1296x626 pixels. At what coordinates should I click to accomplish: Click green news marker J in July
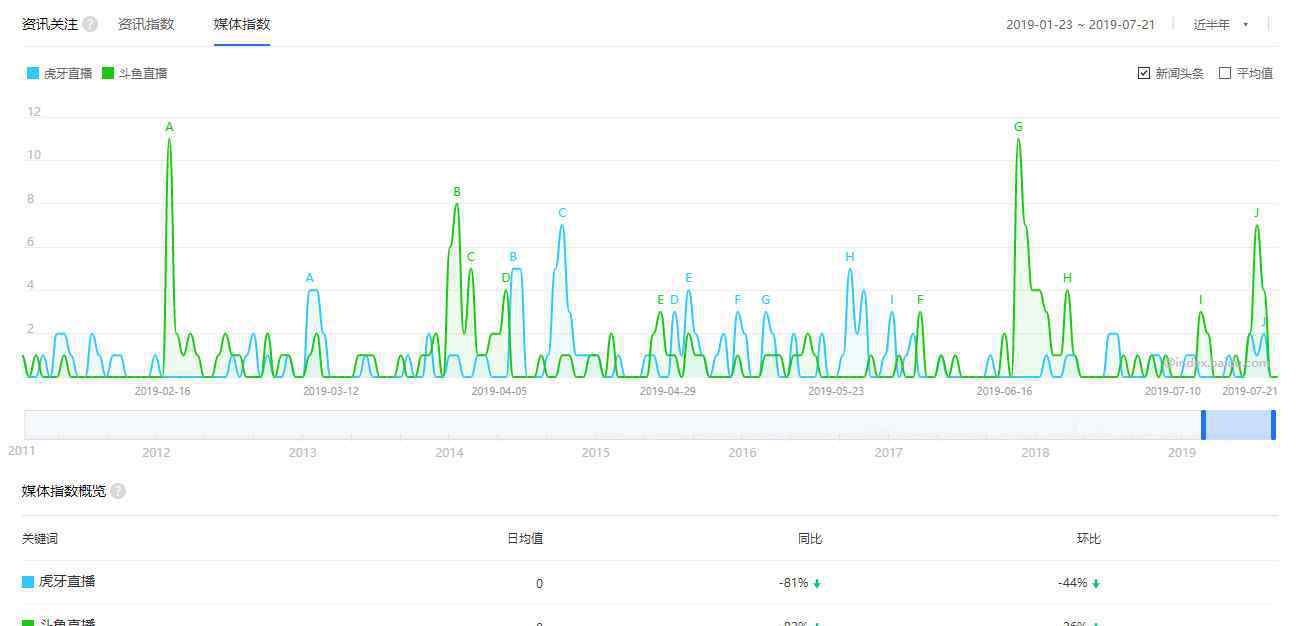1257,213
